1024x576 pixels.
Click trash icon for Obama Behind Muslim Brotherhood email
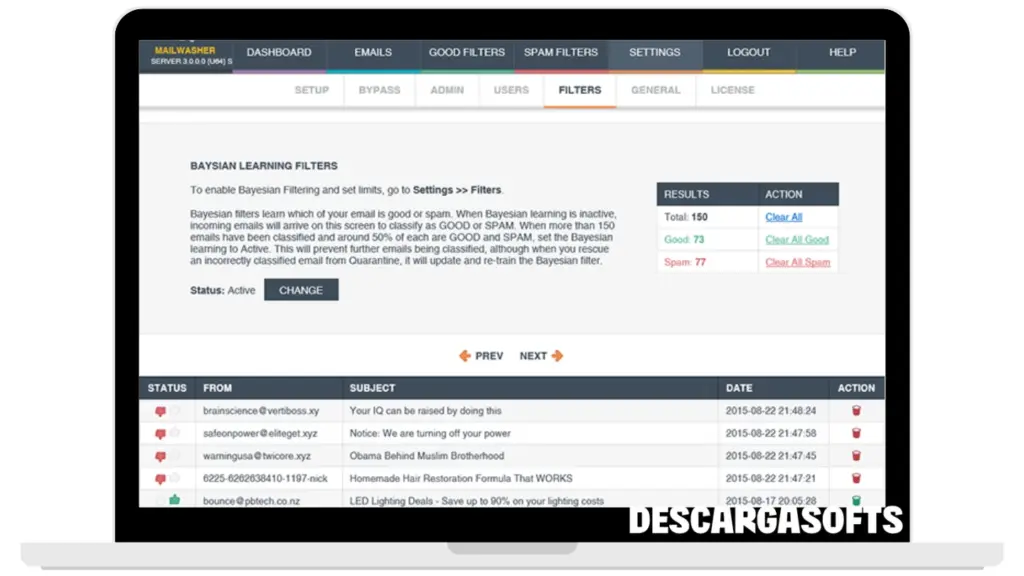(x=856, y=456)
